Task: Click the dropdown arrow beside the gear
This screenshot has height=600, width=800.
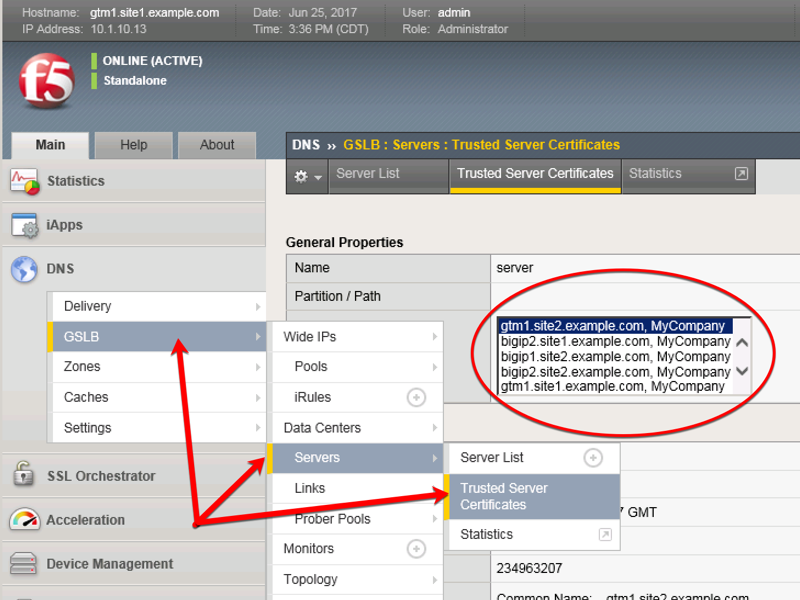Action: tap(318, 178)
